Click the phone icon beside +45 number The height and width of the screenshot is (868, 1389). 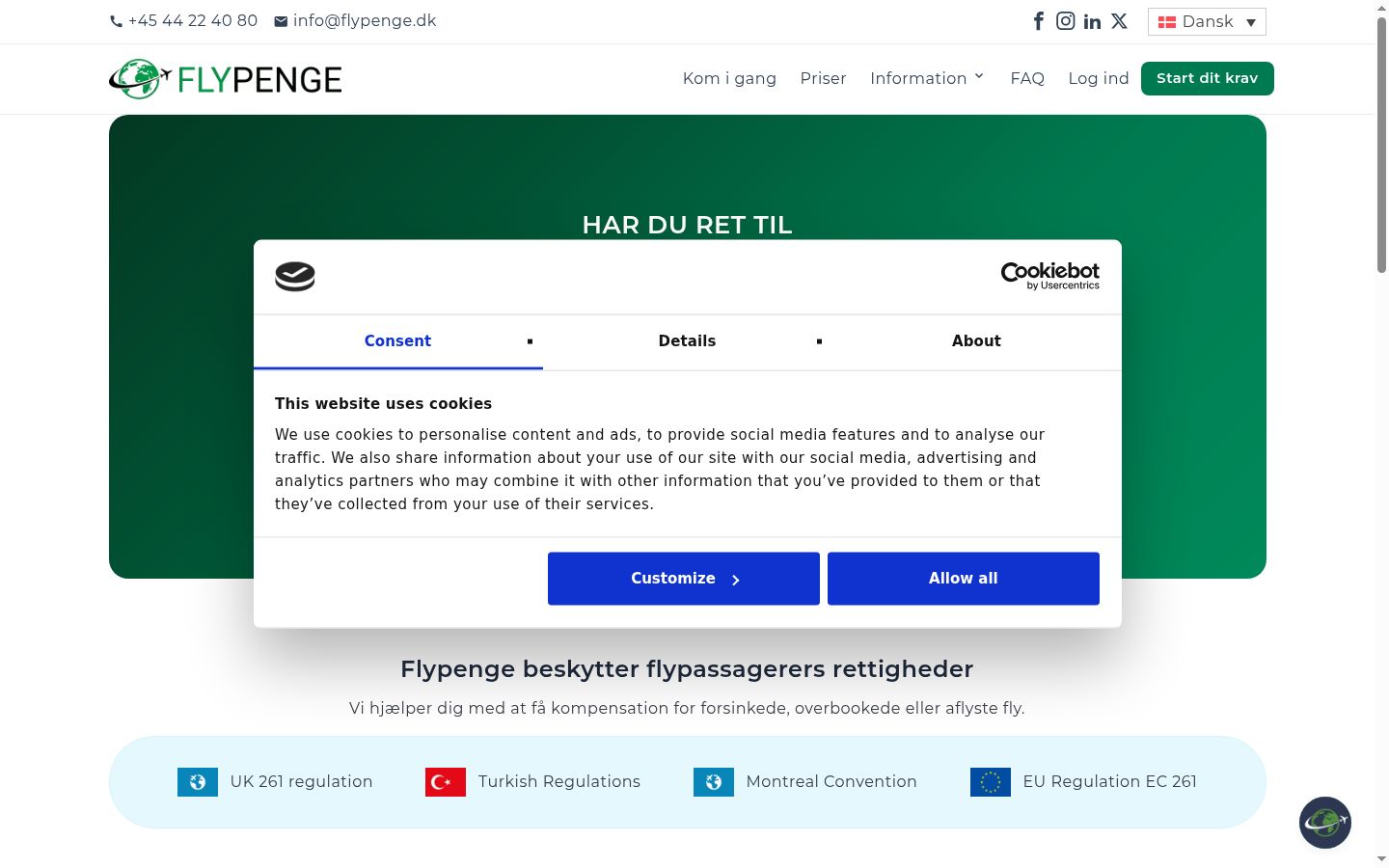click(x=117, y=21)
